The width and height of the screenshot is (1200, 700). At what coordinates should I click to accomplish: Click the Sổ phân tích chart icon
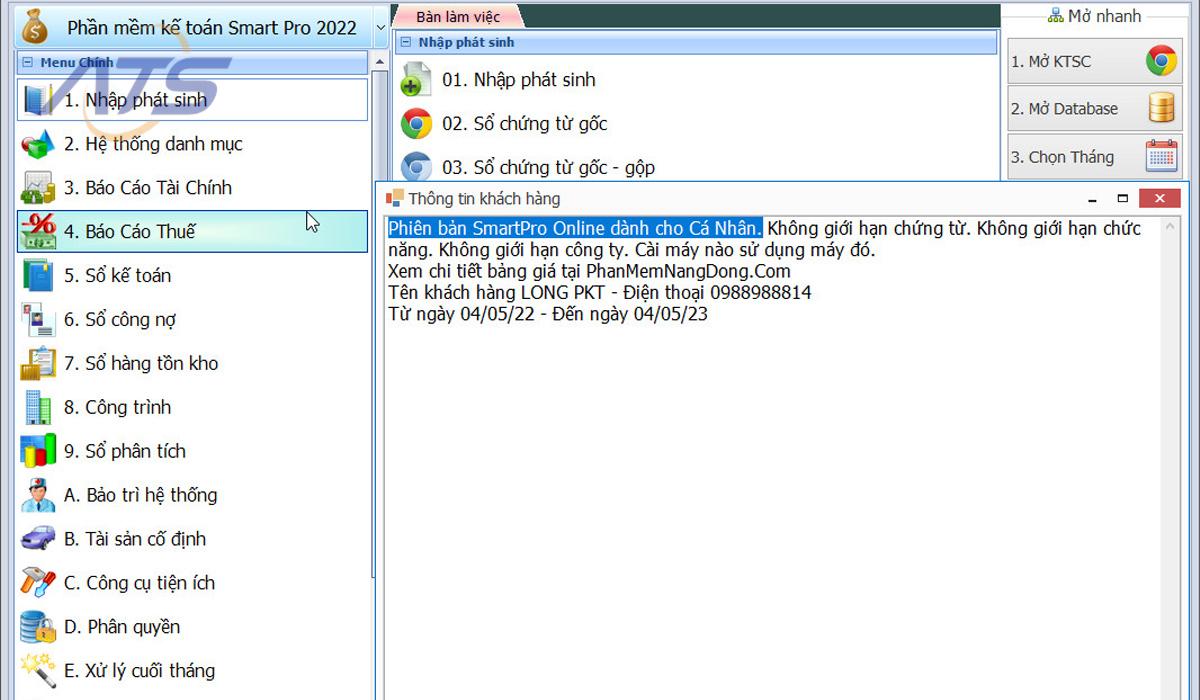[x=38, y=452]
